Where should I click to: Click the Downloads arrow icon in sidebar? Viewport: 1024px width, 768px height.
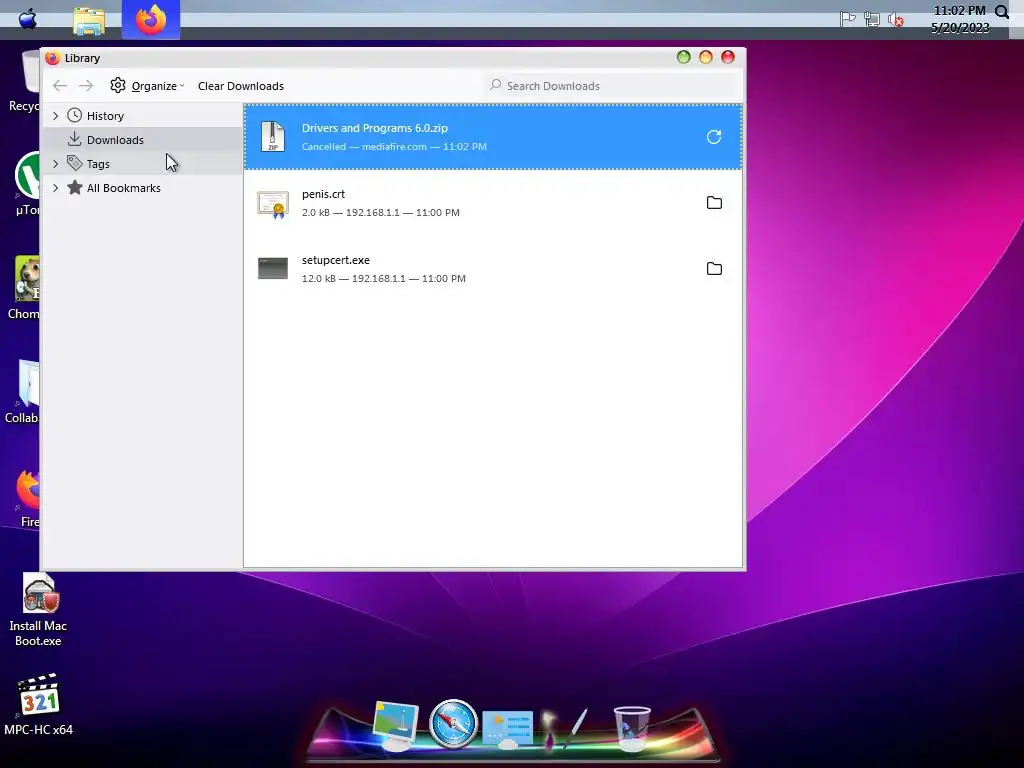coord(74,139)
